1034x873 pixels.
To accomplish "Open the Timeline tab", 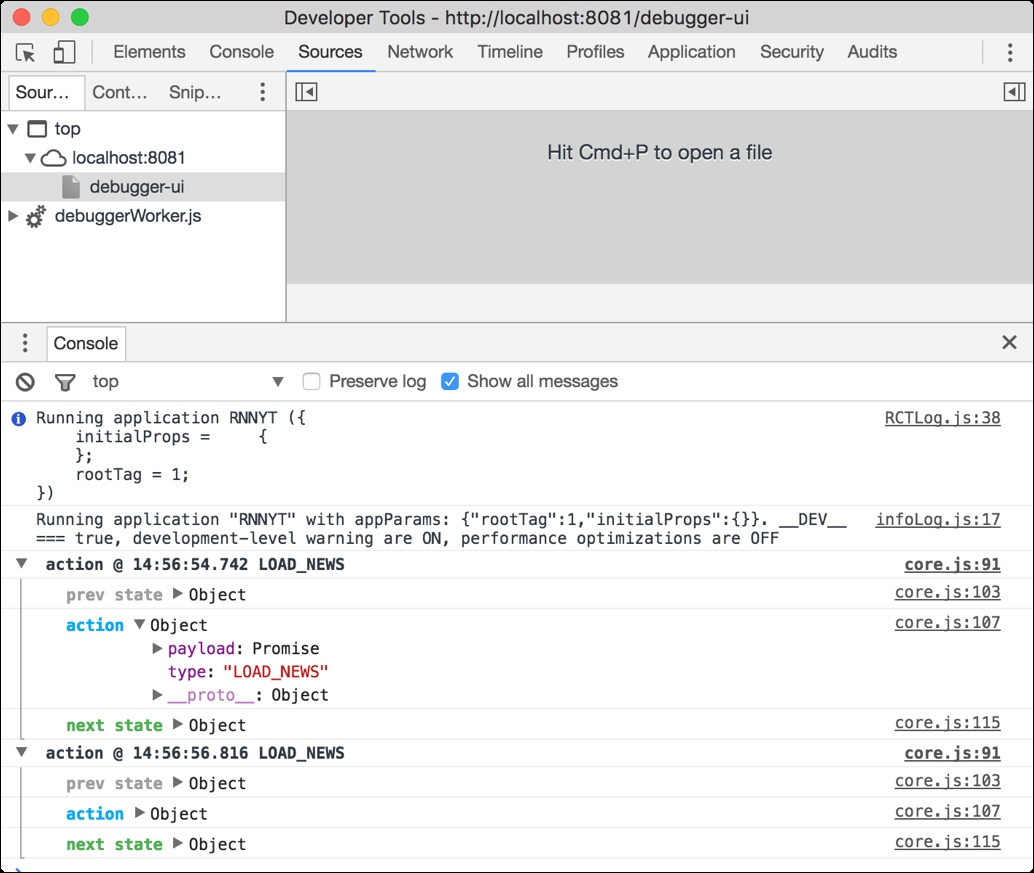I will [510, 52].
